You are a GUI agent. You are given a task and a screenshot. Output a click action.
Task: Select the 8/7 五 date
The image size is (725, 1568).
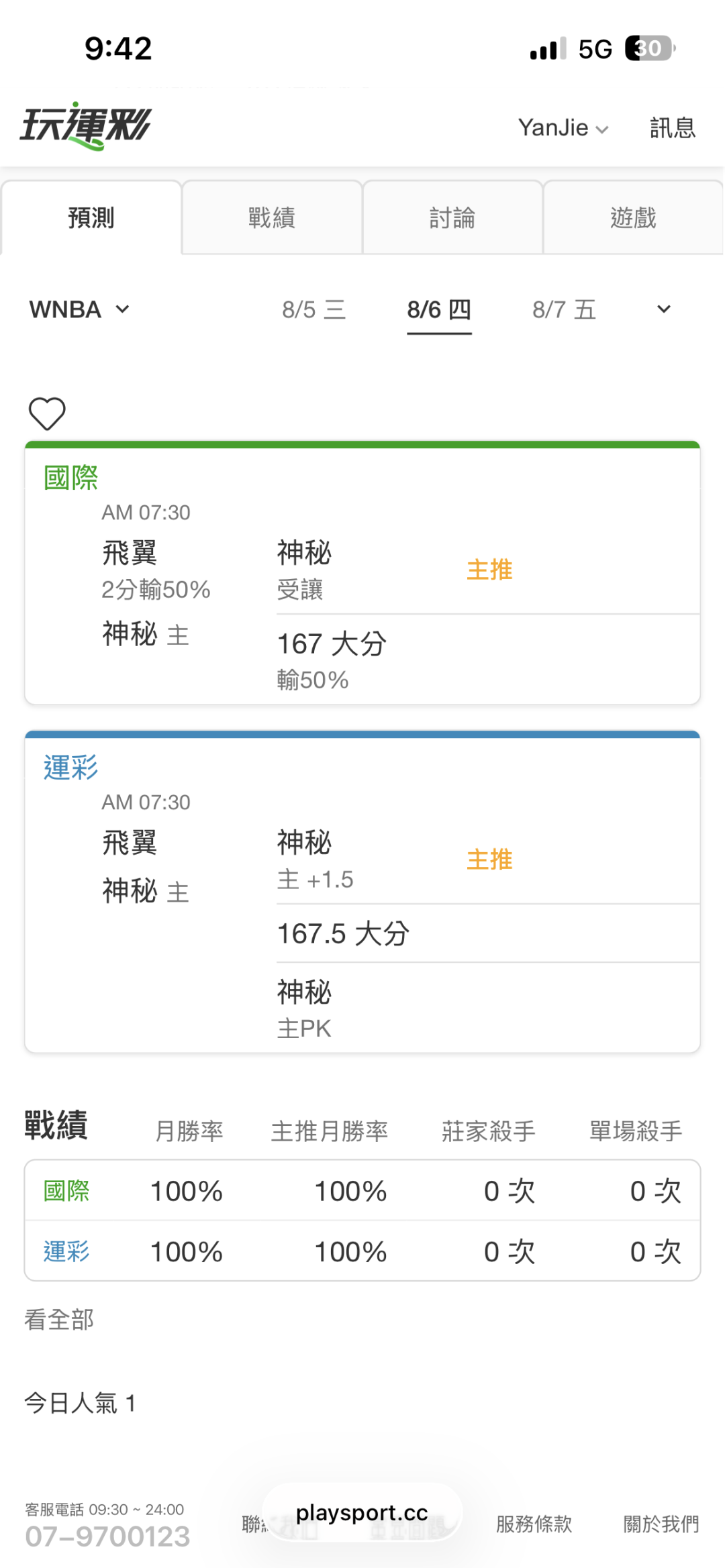(x=564, y=309)
